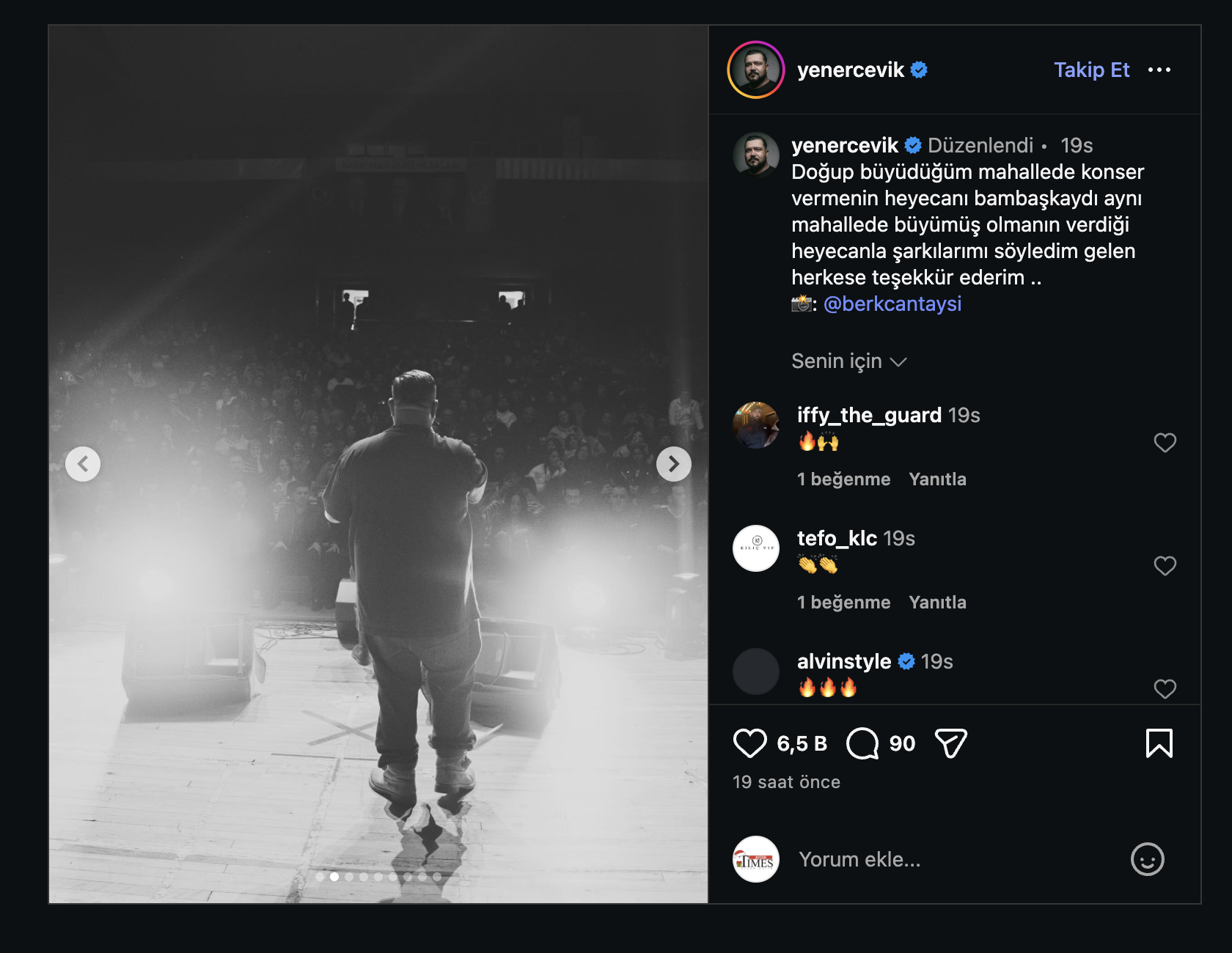Open emoji picker in comment box
This screenshot has height=953, width=1232.
click(1147, 859)
